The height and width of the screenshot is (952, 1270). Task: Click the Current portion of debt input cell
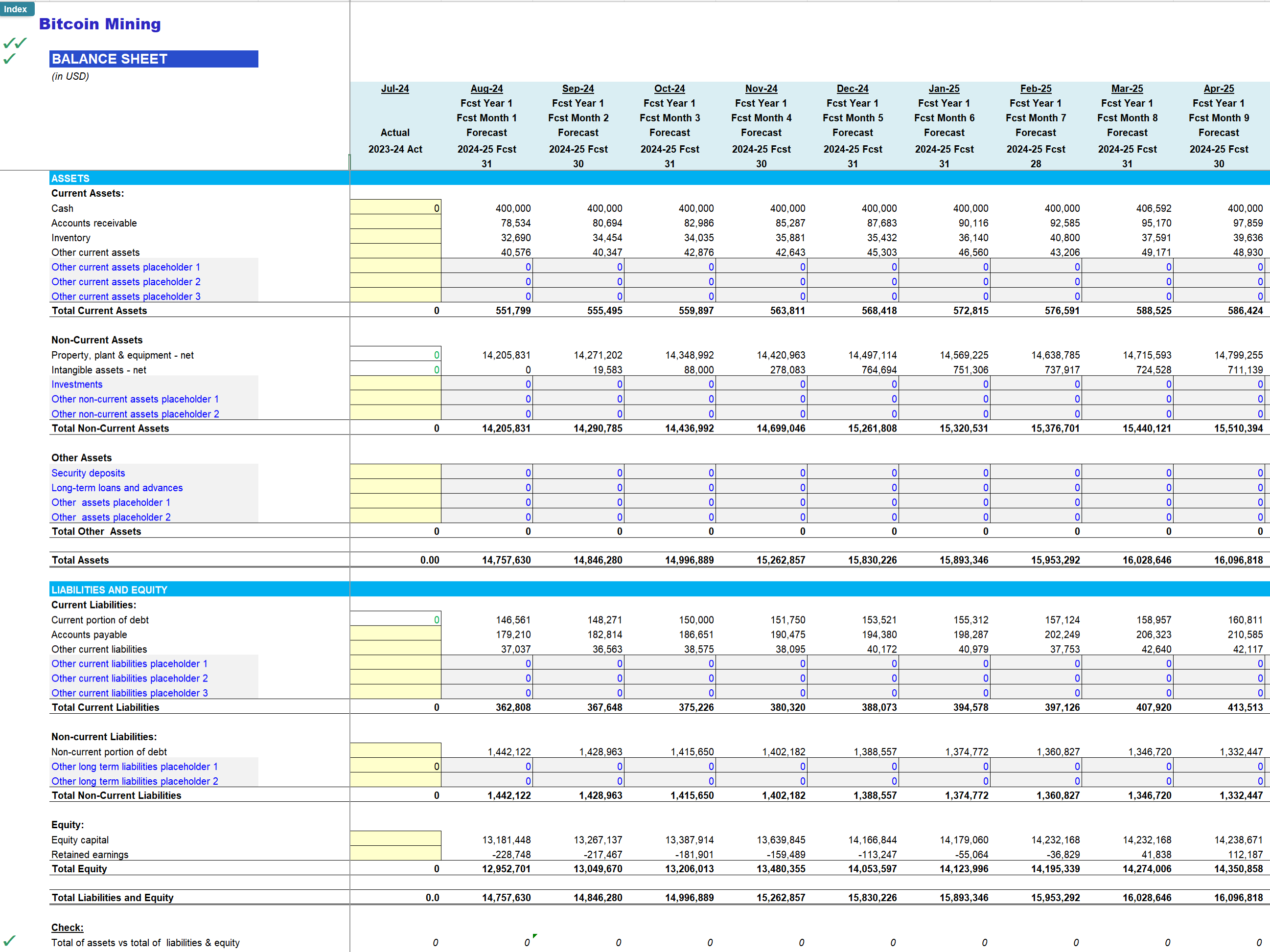[395, 620]
